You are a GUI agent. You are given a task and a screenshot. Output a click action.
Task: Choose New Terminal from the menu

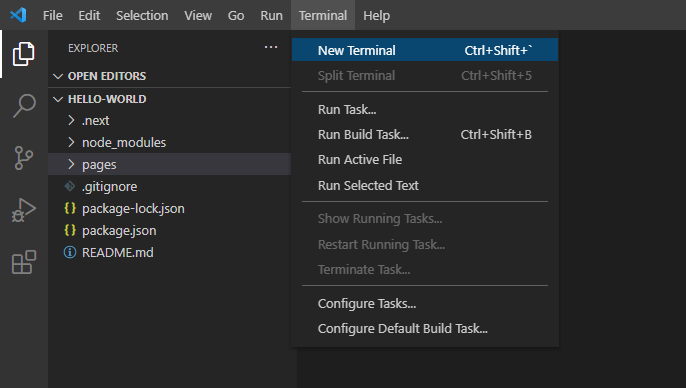point(425,50)
